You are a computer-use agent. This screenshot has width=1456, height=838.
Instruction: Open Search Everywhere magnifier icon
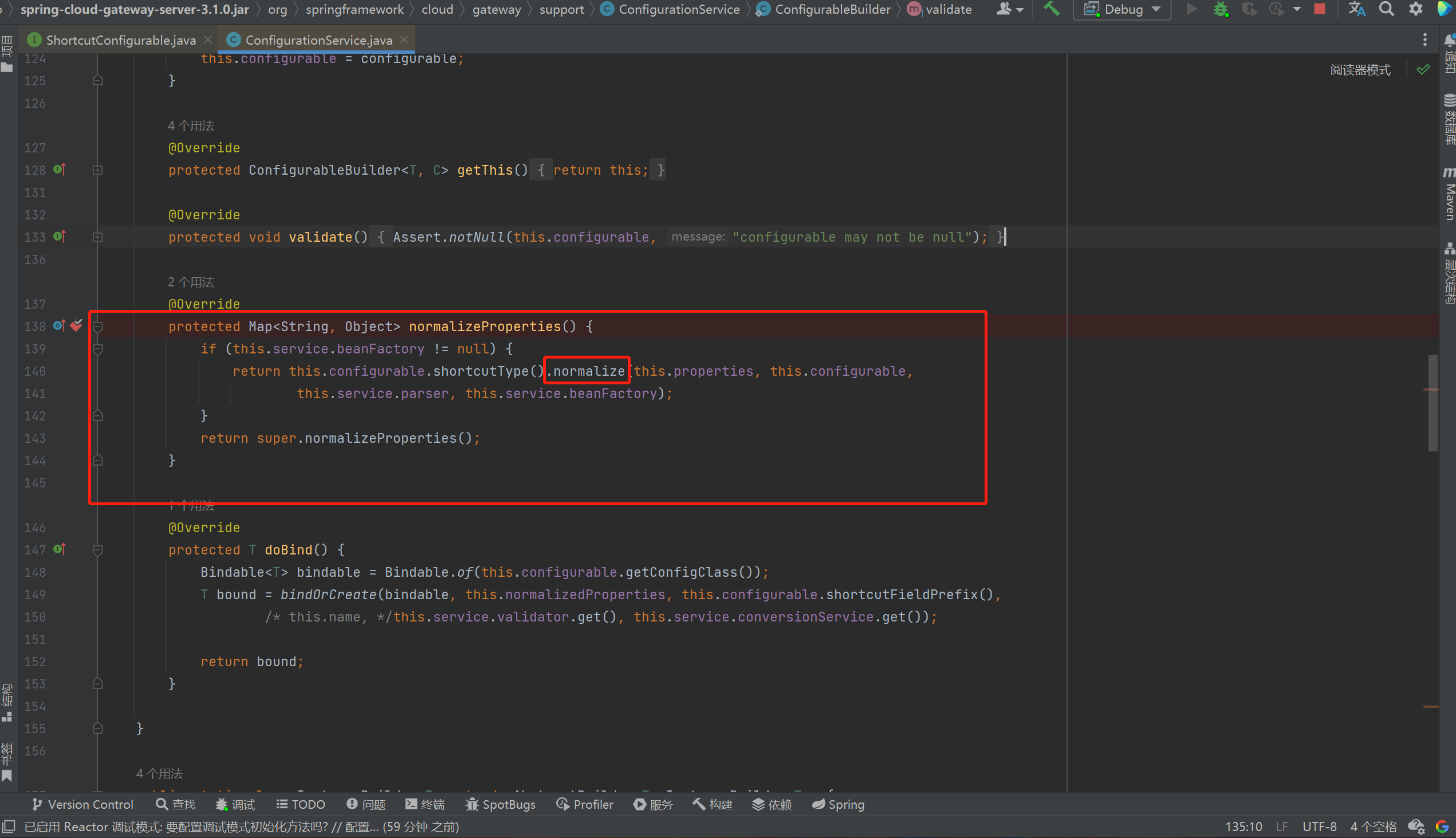1386,9
